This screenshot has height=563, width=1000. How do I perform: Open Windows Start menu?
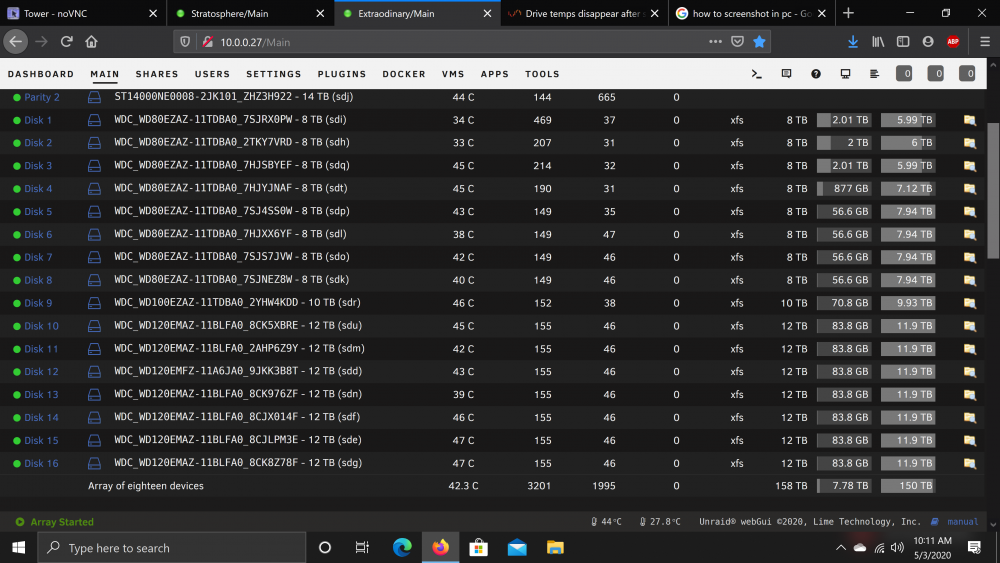coord(18,548)
